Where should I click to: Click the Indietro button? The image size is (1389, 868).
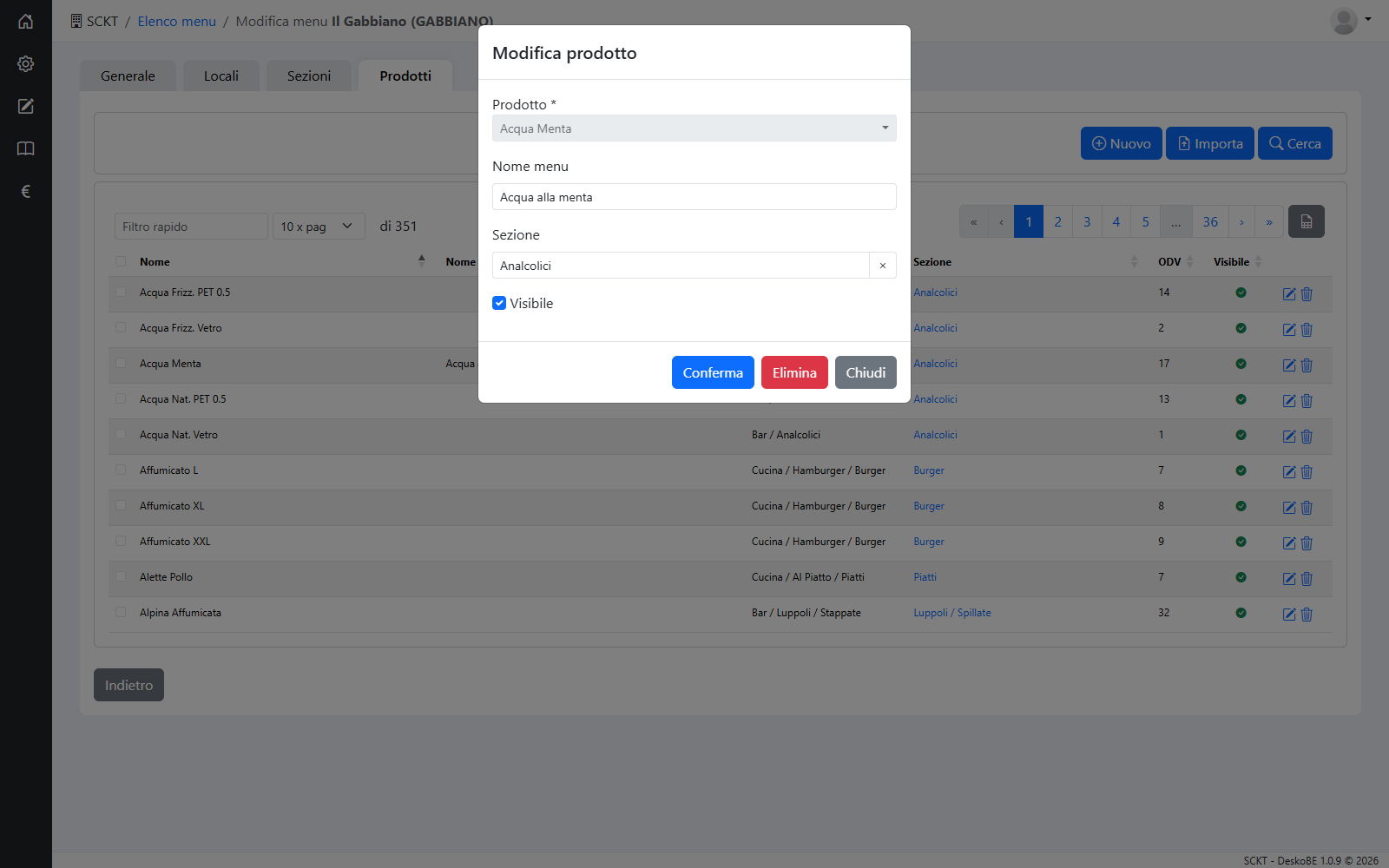click(x=128, y=685)
